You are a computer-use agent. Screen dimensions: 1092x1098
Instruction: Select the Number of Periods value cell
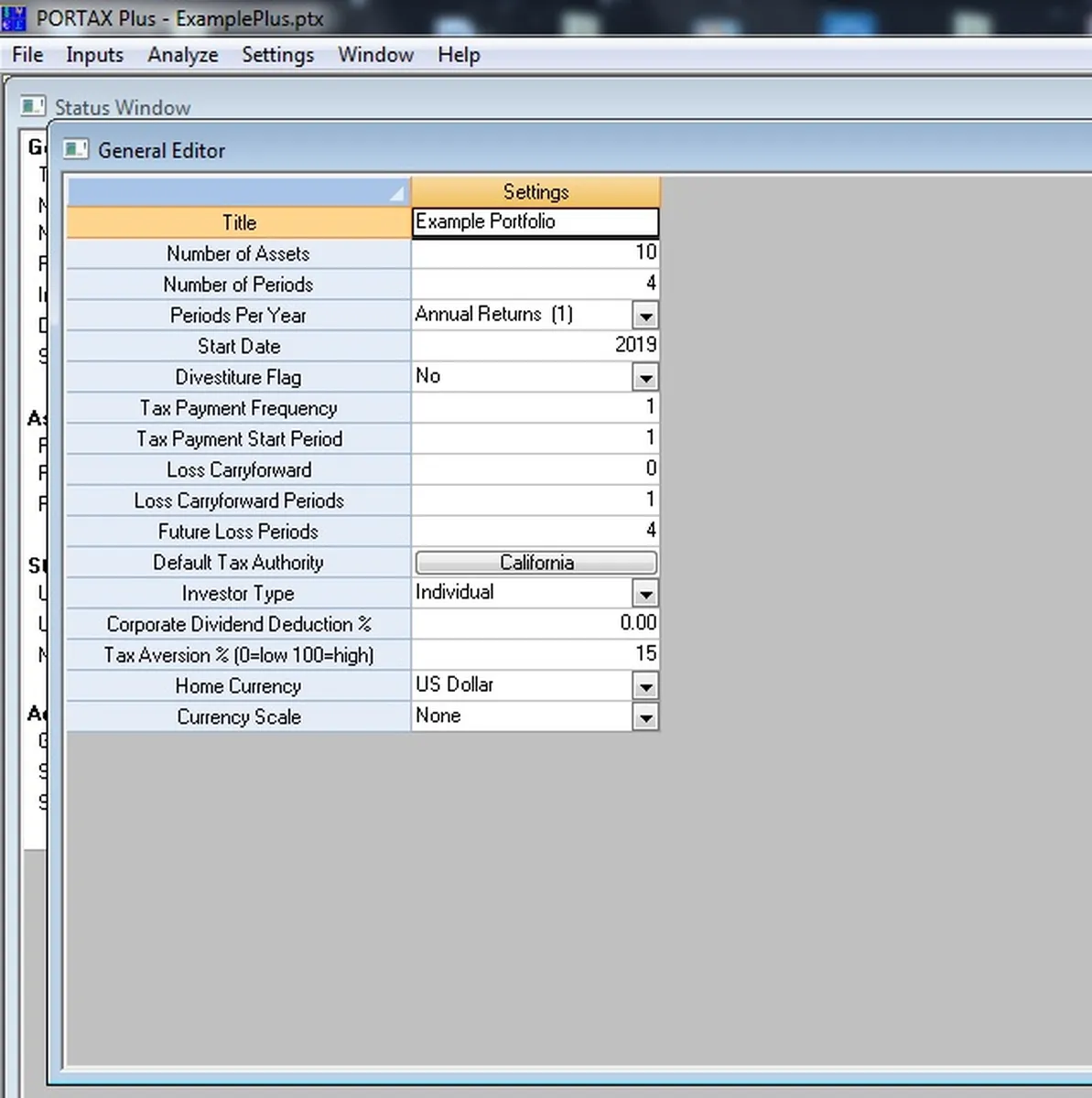point(535,285)
